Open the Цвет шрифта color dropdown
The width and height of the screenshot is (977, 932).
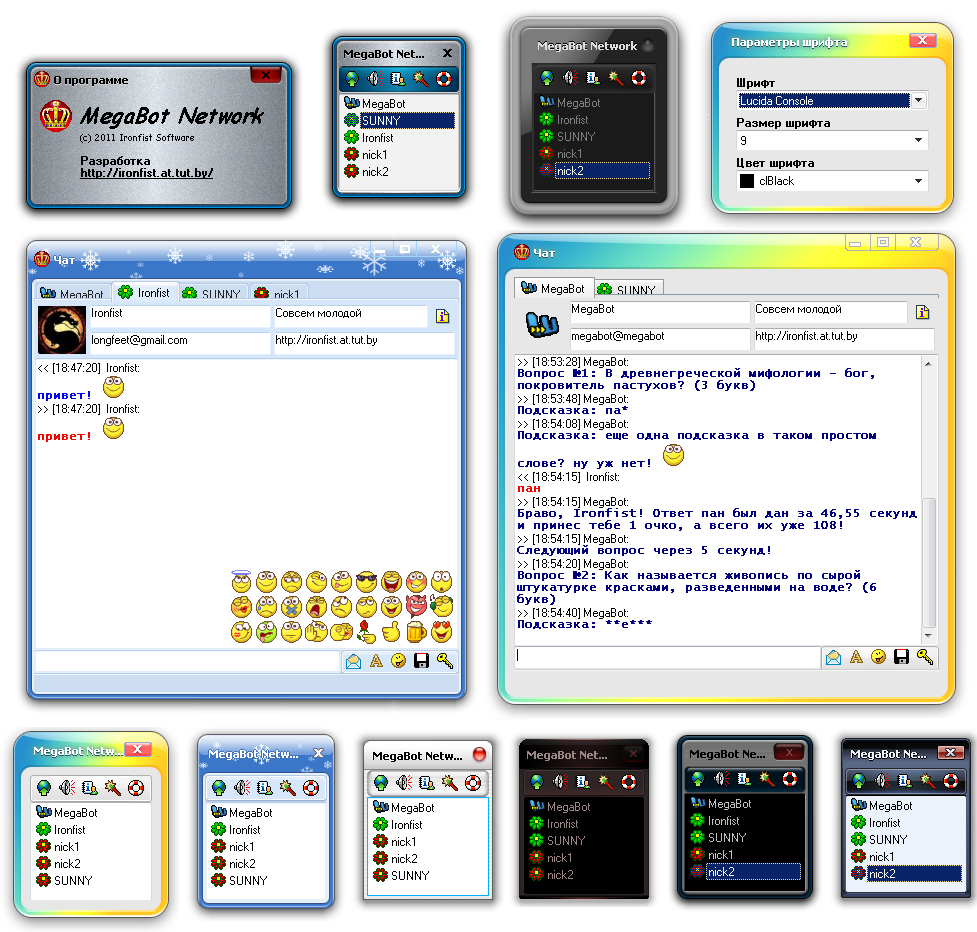click(x=918, y=181)
